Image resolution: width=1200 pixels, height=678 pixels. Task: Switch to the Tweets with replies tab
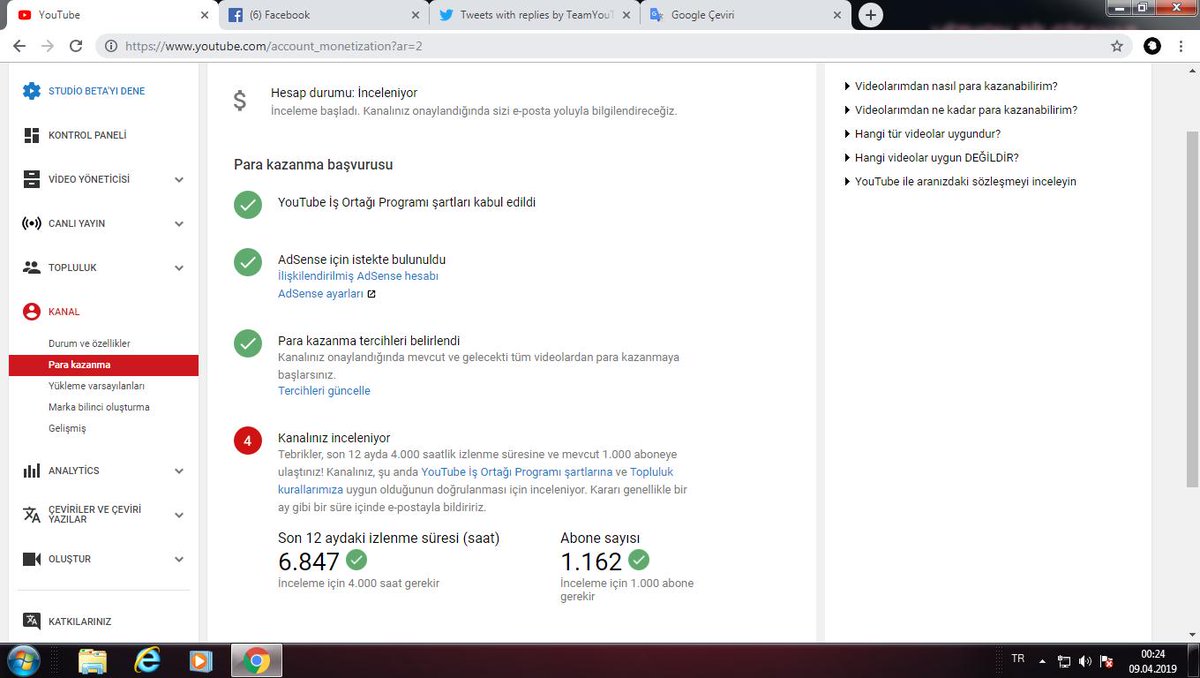pos(533,15)
